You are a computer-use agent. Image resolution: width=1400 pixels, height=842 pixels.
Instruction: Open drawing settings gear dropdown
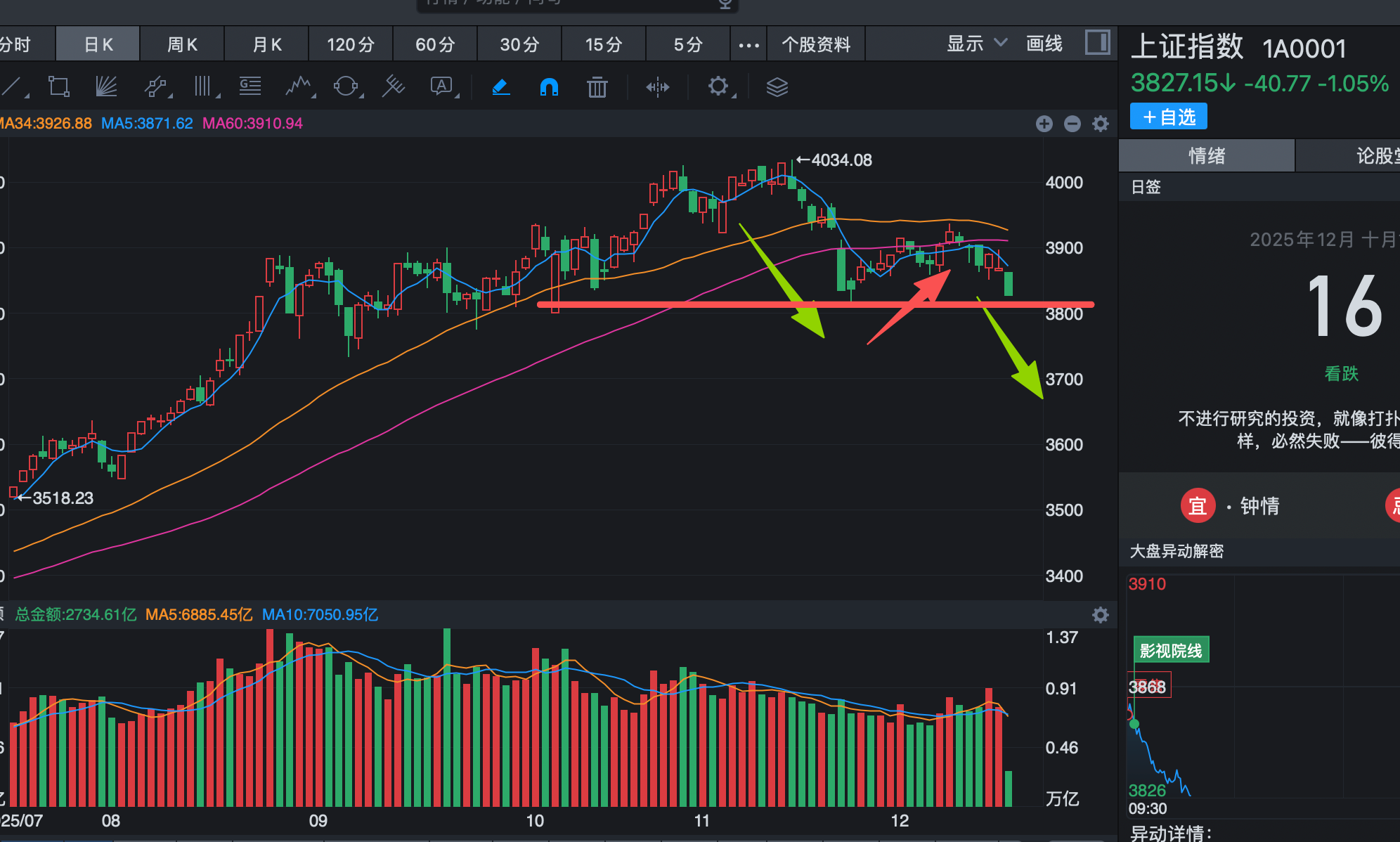pyautogui.click(x=719, y=86)
